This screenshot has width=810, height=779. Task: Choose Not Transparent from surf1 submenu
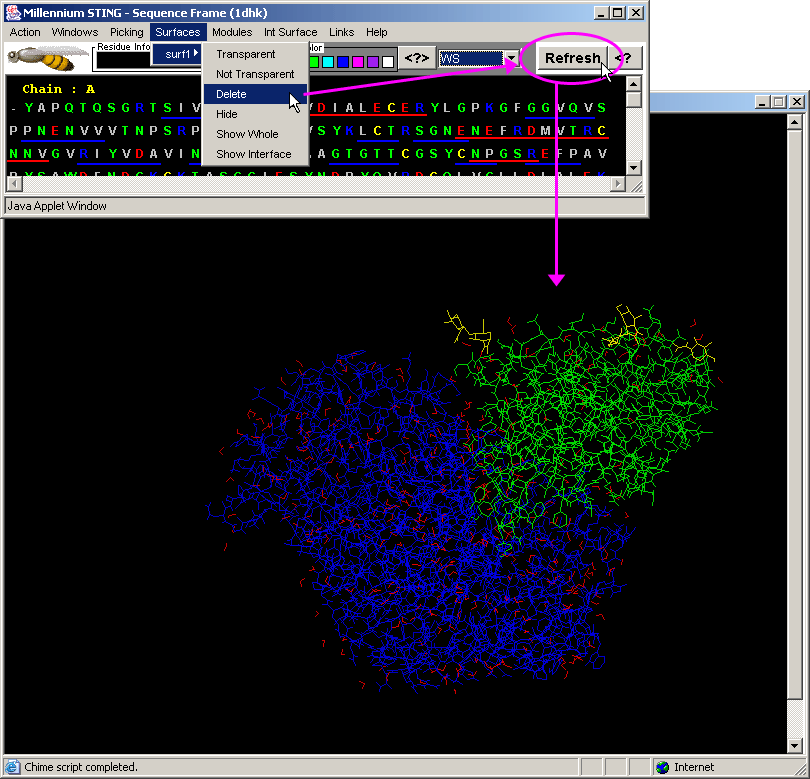point(255,74)
